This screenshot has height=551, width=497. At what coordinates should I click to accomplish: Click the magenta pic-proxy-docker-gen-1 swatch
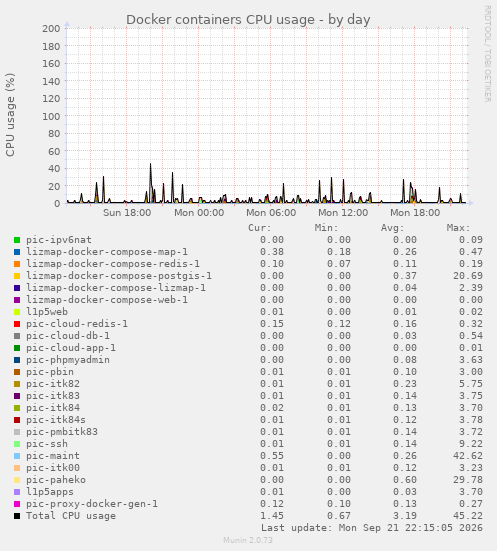pos(17,504)
